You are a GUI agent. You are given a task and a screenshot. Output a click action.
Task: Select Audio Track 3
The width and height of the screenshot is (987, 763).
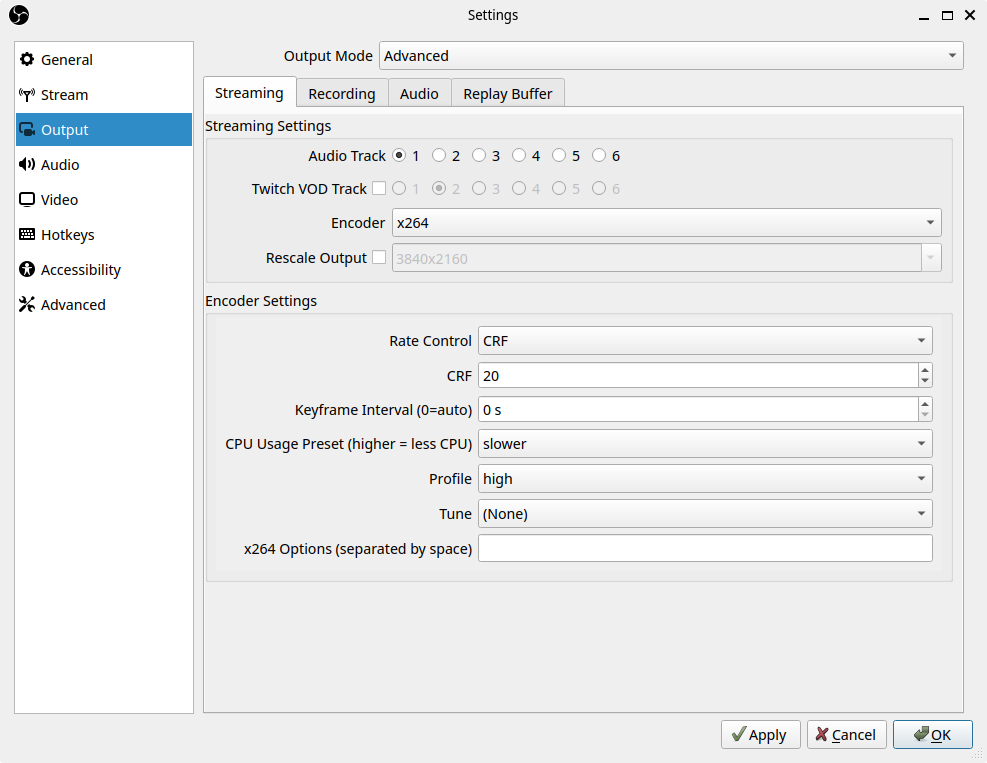[x=479, y=155]
